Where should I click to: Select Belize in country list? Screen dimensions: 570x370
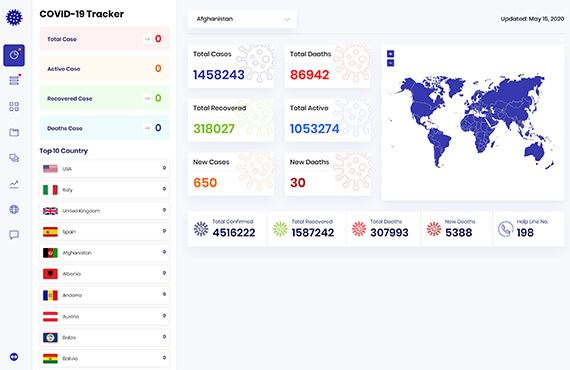click(104, 337)
